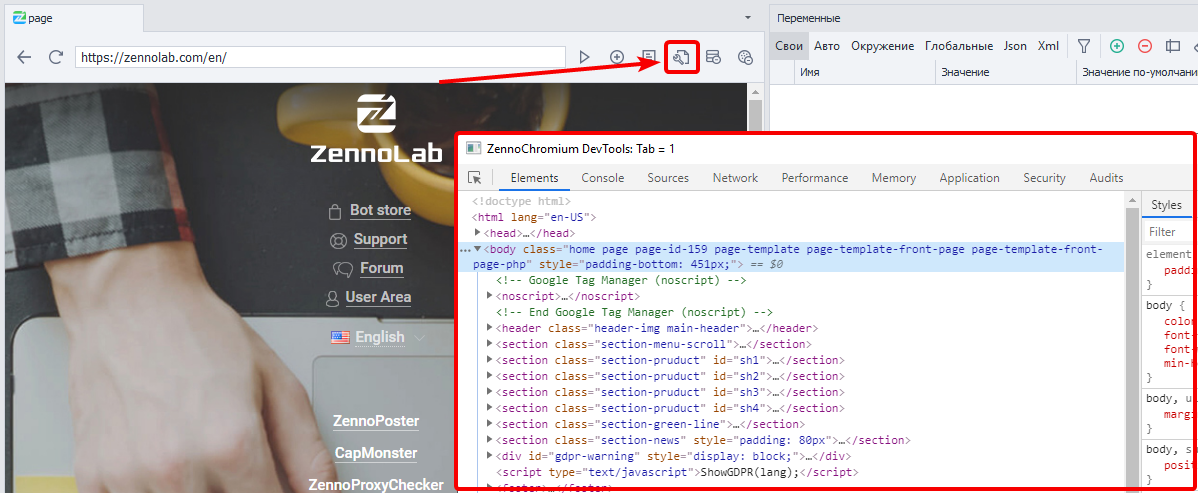Viewport: 1198px width, 493px height.
Task: Select the ShowGDPR(lang) script line
Action: click(x=677, y=472)
